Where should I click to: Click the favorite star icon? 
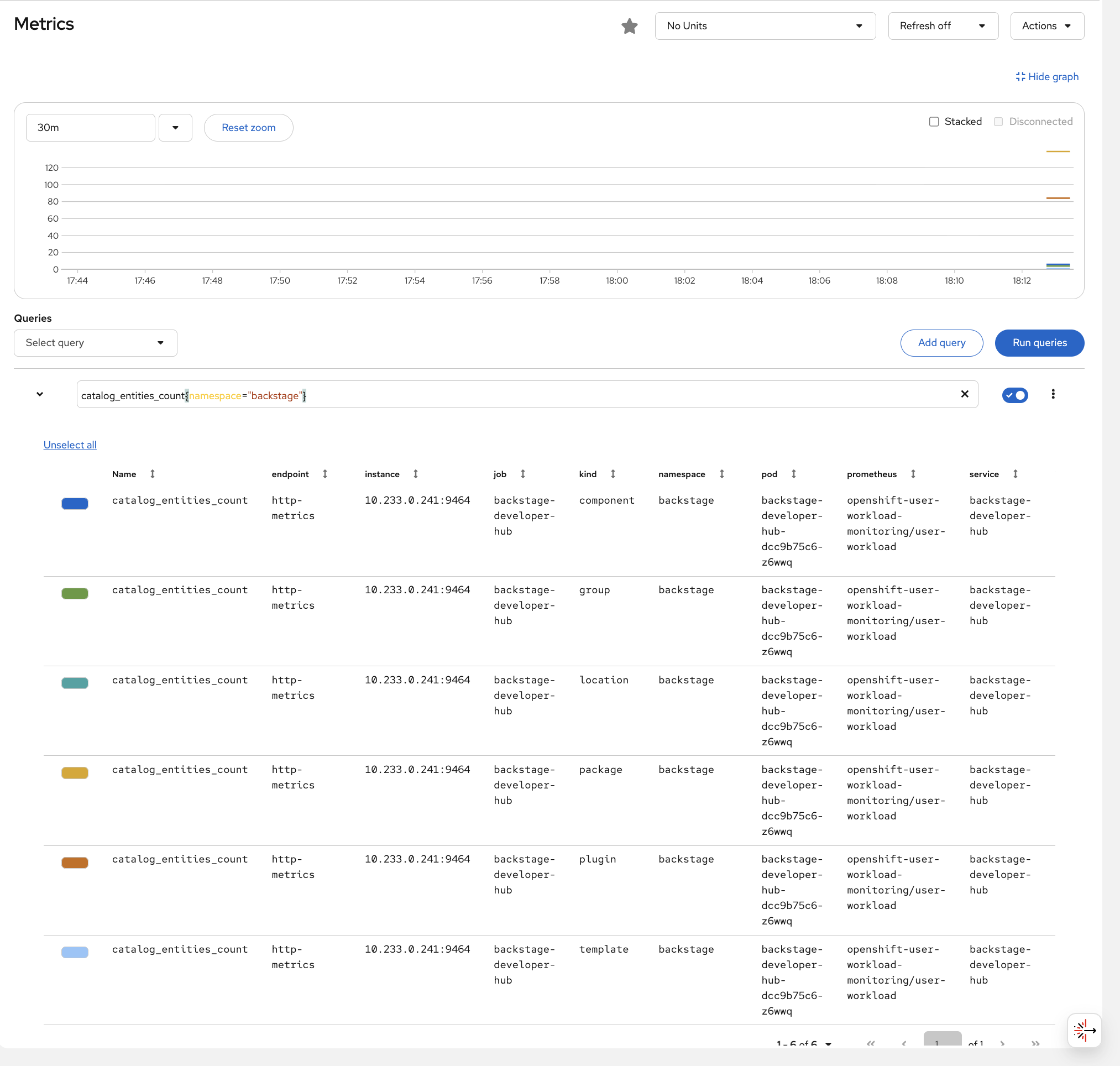pyautogui.click(x=630, y=26)
